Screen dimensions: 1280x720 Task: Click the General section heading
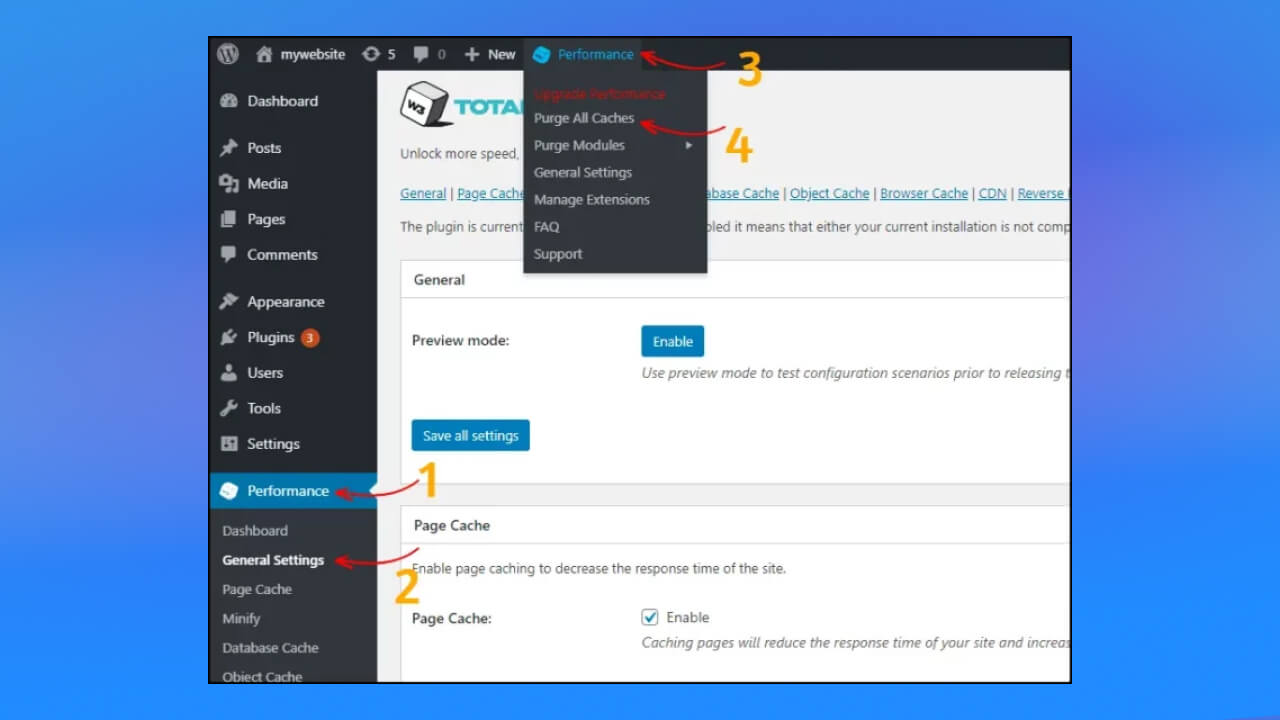click(x=439, y=280)
